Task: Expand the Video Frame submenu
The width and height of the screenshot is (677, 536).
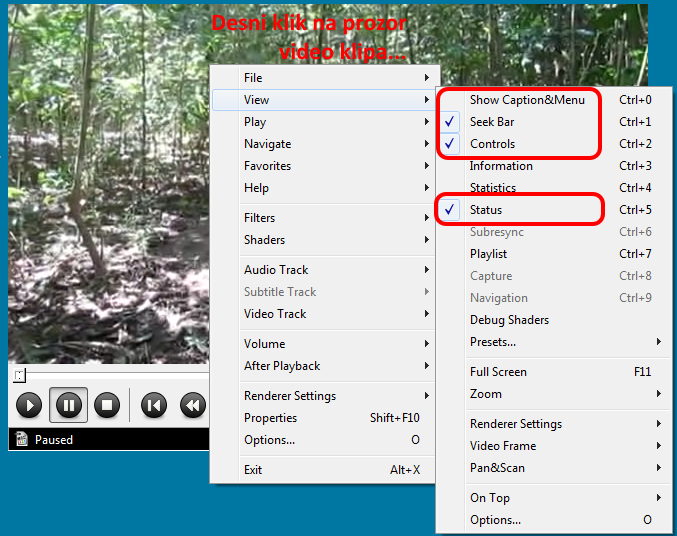Action: [554, 446]
